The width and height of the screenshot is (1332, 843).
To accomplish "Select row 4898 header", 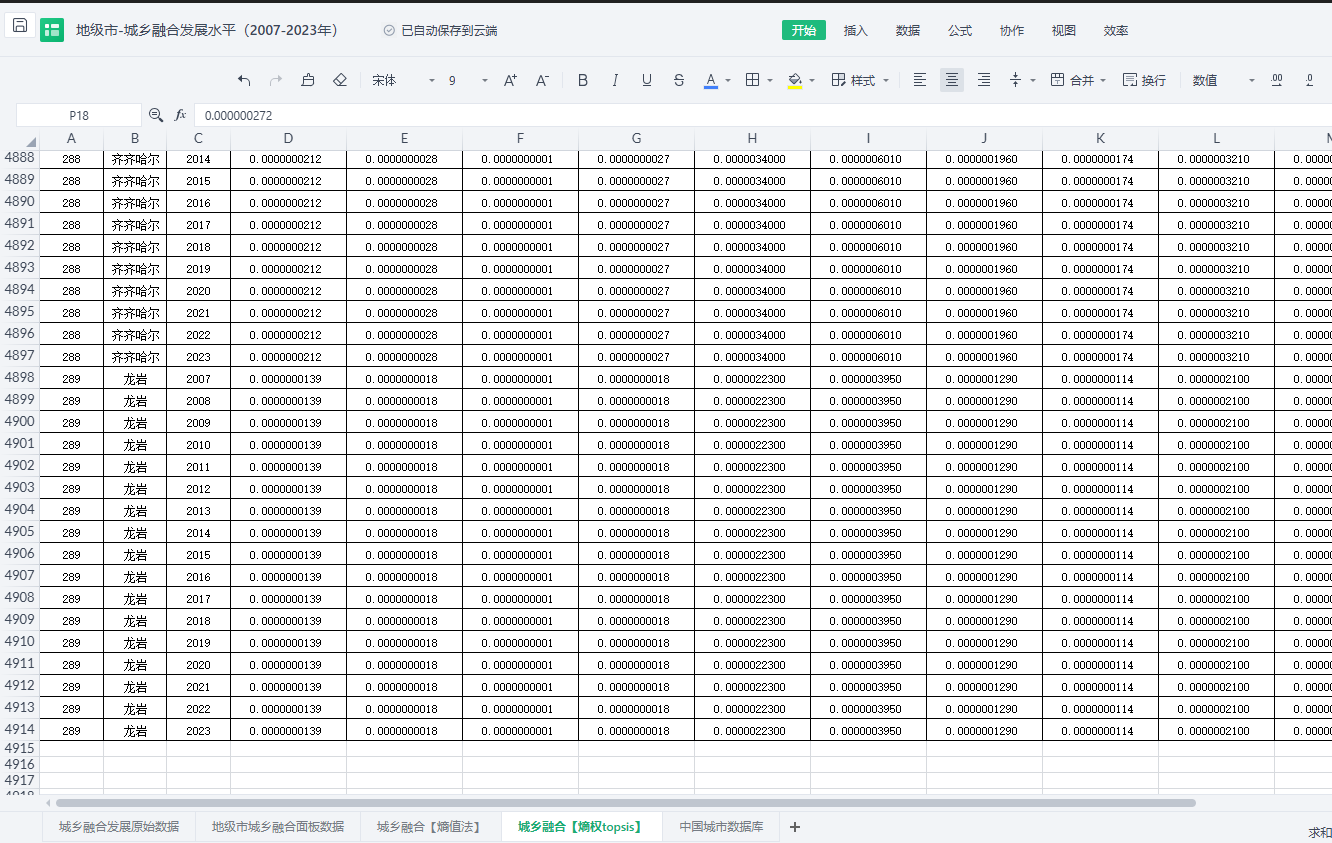I will [19, 378].
